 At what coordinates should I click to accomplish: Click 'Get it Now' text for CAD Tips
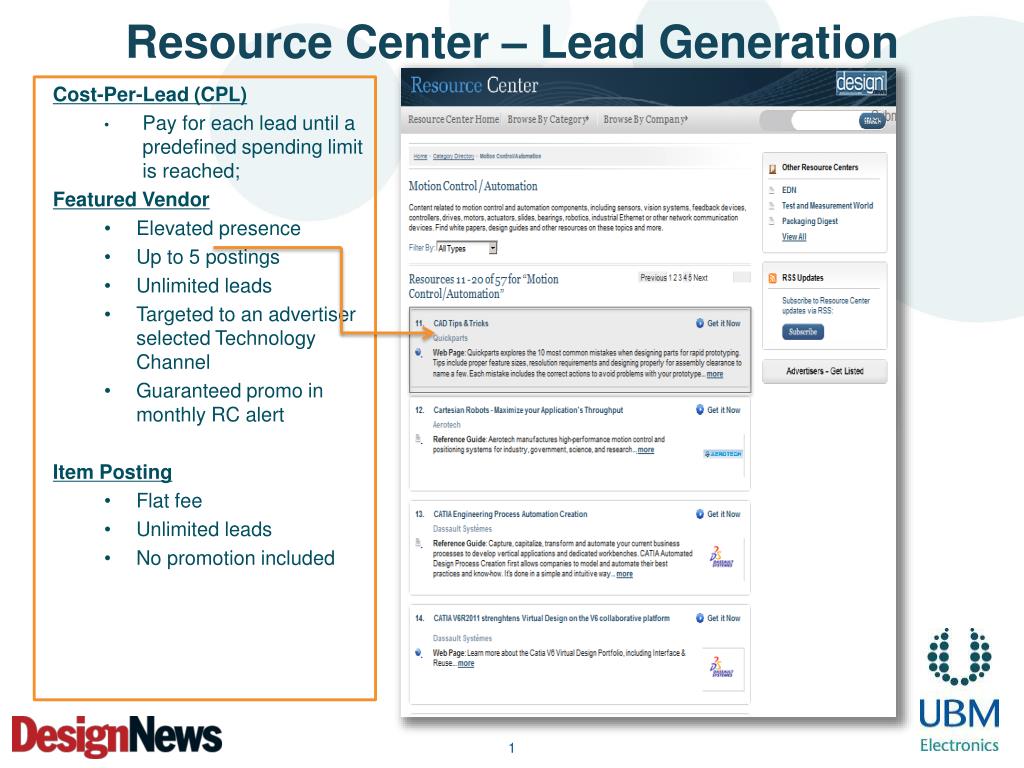pos(724,323)
